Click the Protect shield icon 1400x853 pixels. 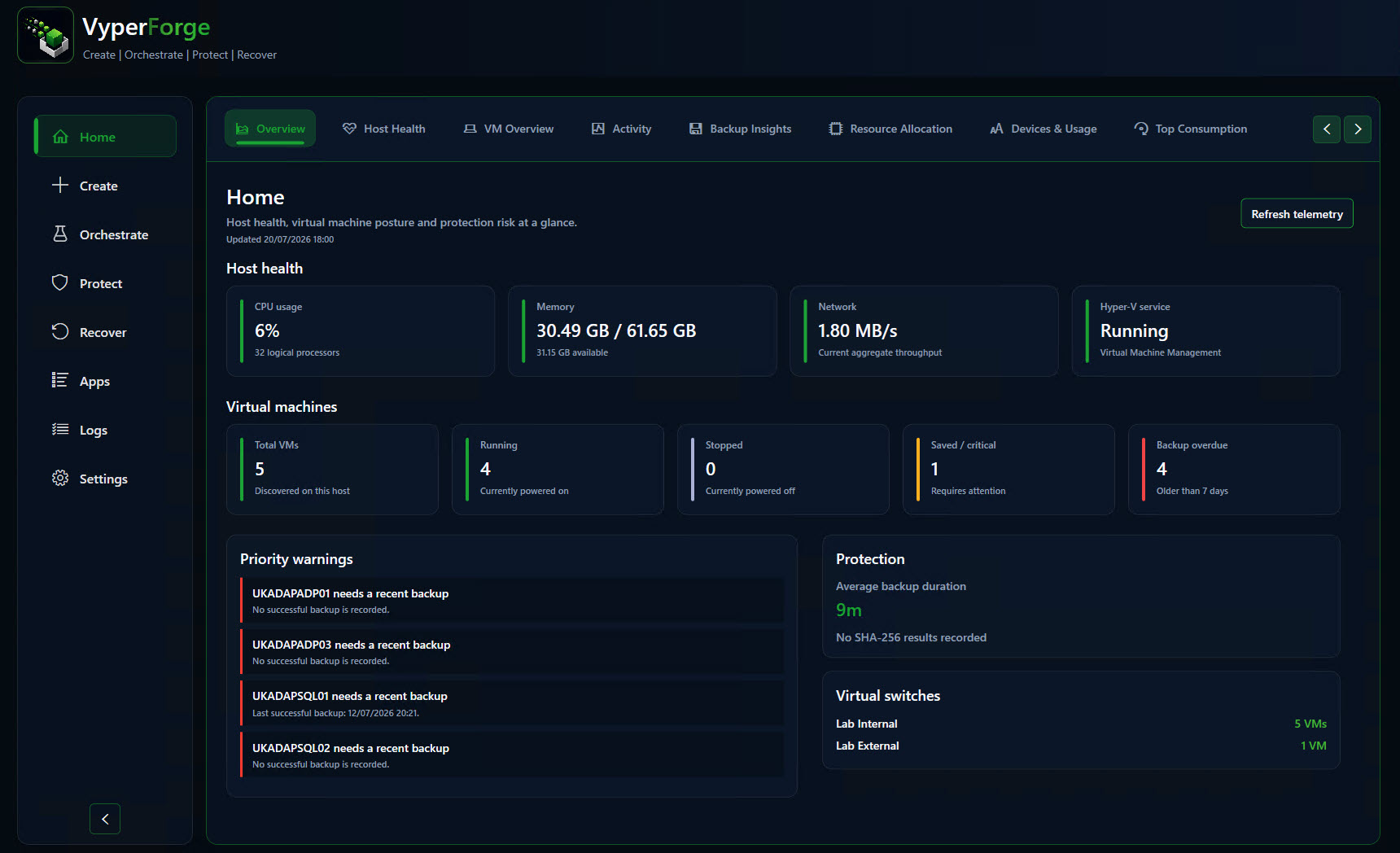tap(60, 282)
